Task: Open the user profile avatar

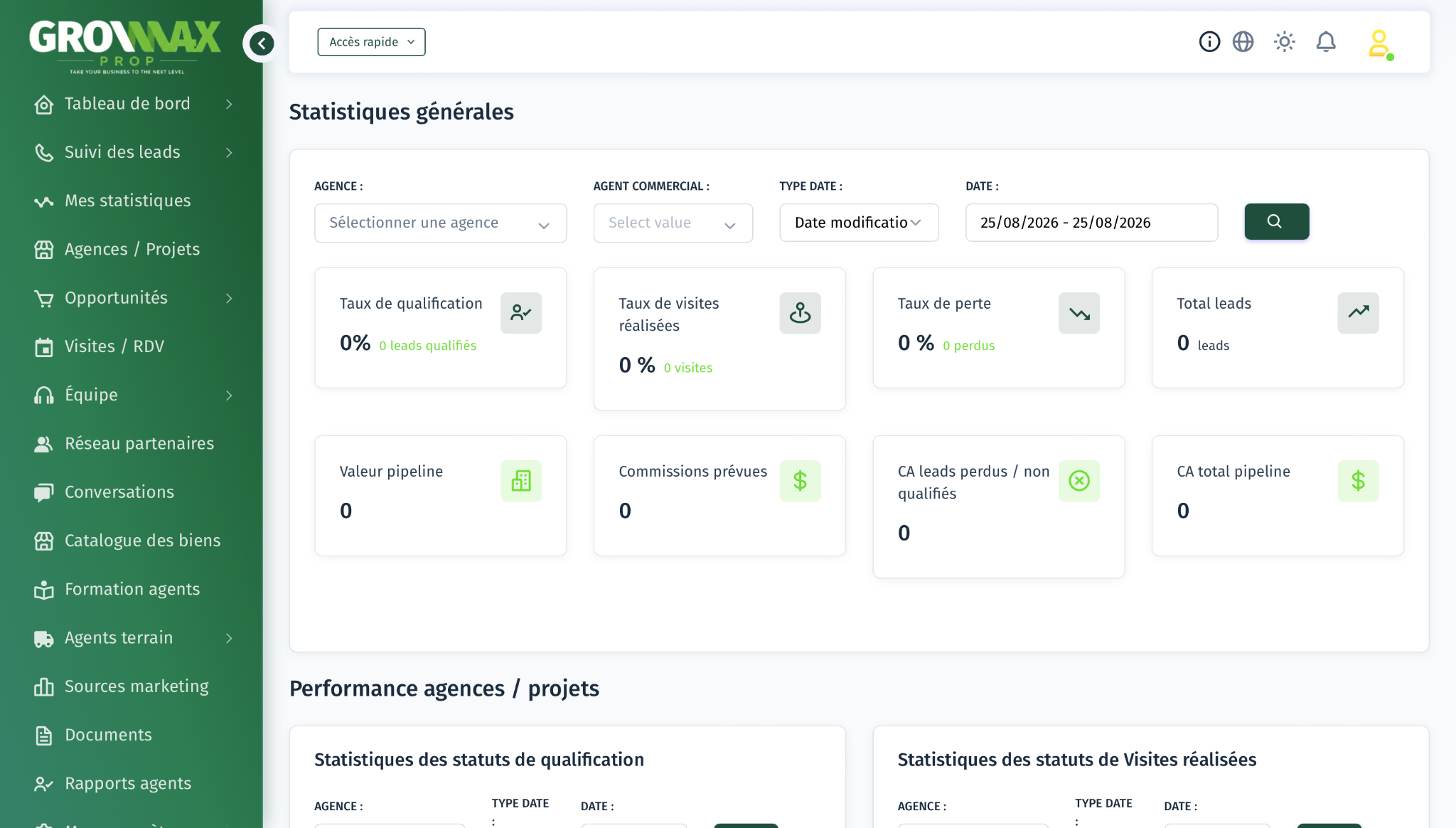Action: [x=1379, y=44]
